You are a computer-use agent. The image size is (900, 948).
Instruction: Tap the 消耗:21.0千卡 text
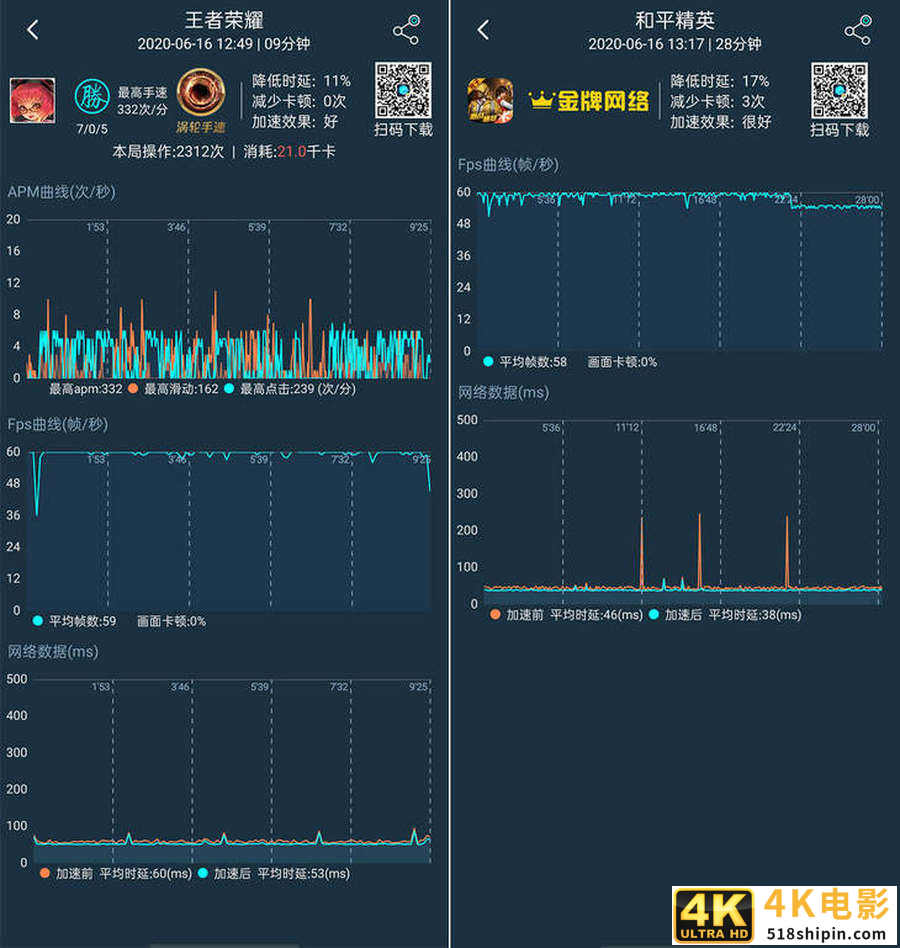[289, 152]
